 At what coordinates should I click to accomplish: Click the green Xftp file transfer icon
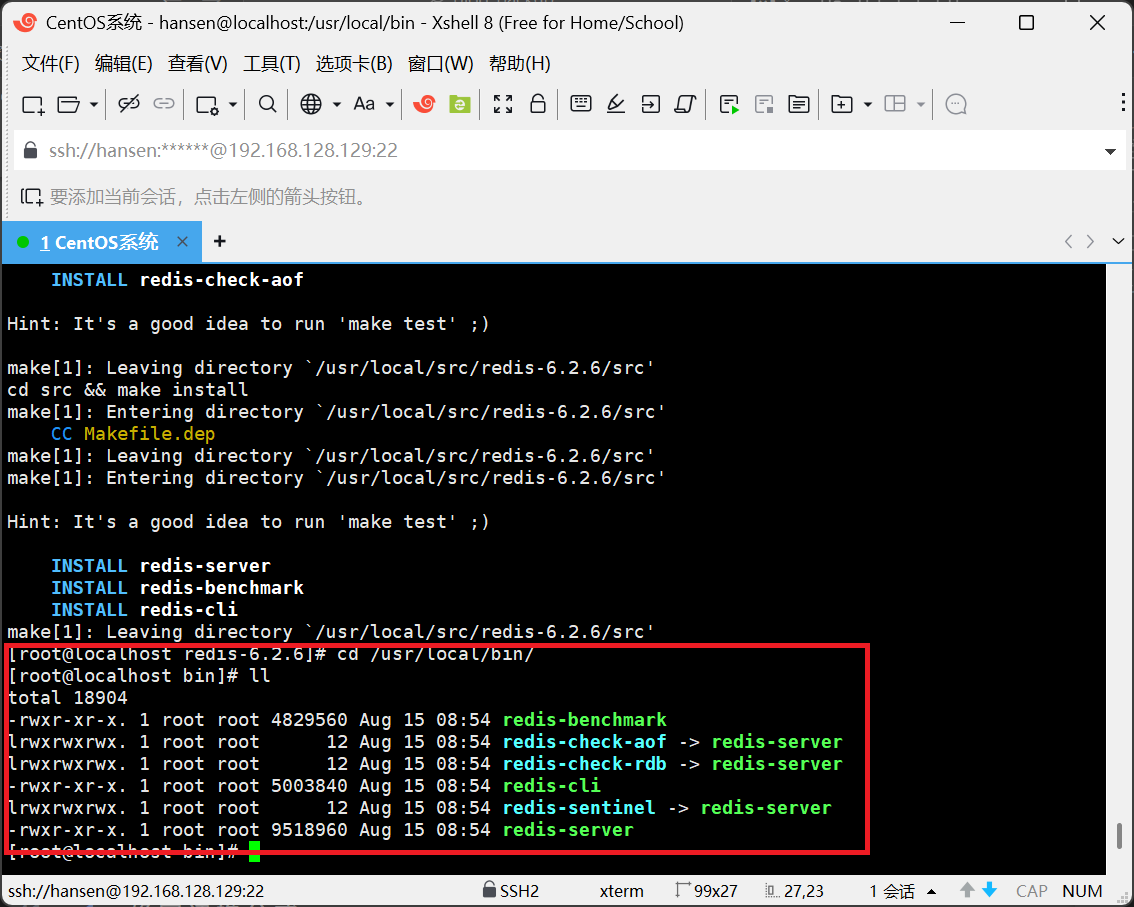pos(459,104)
